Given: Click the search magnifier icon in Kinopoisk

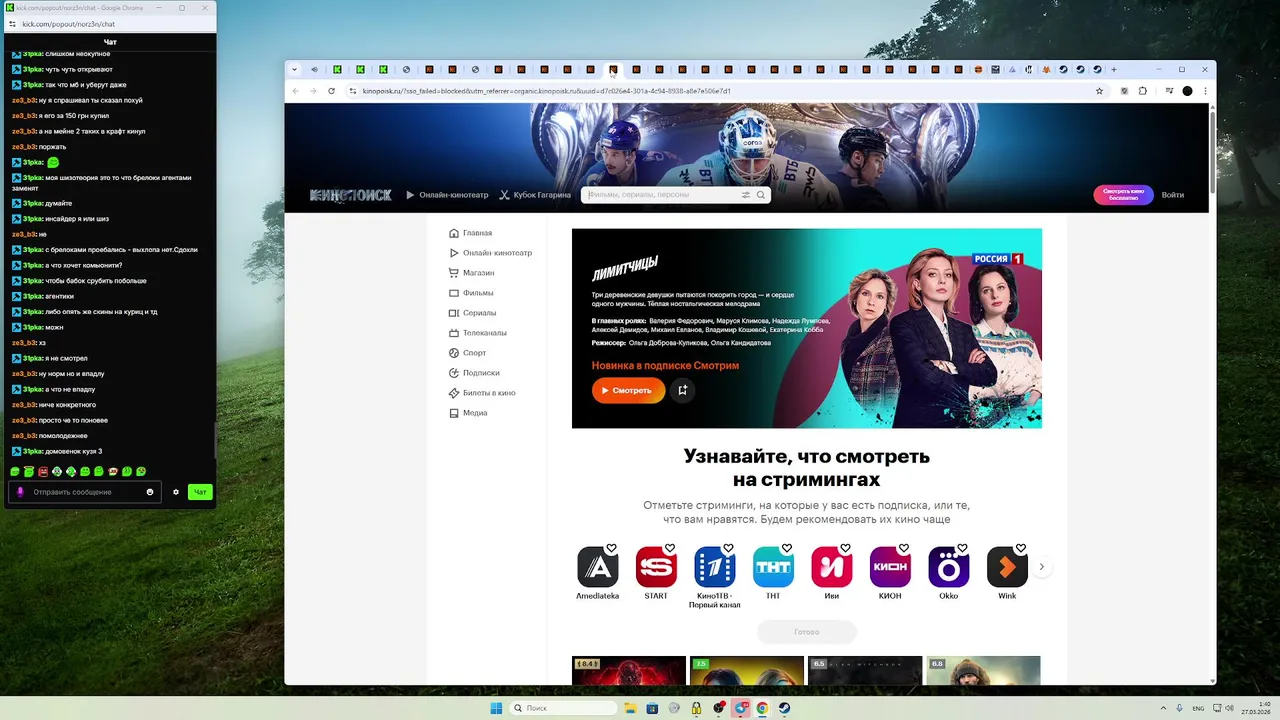Looking at the screenshot, I should click(761, 195).
